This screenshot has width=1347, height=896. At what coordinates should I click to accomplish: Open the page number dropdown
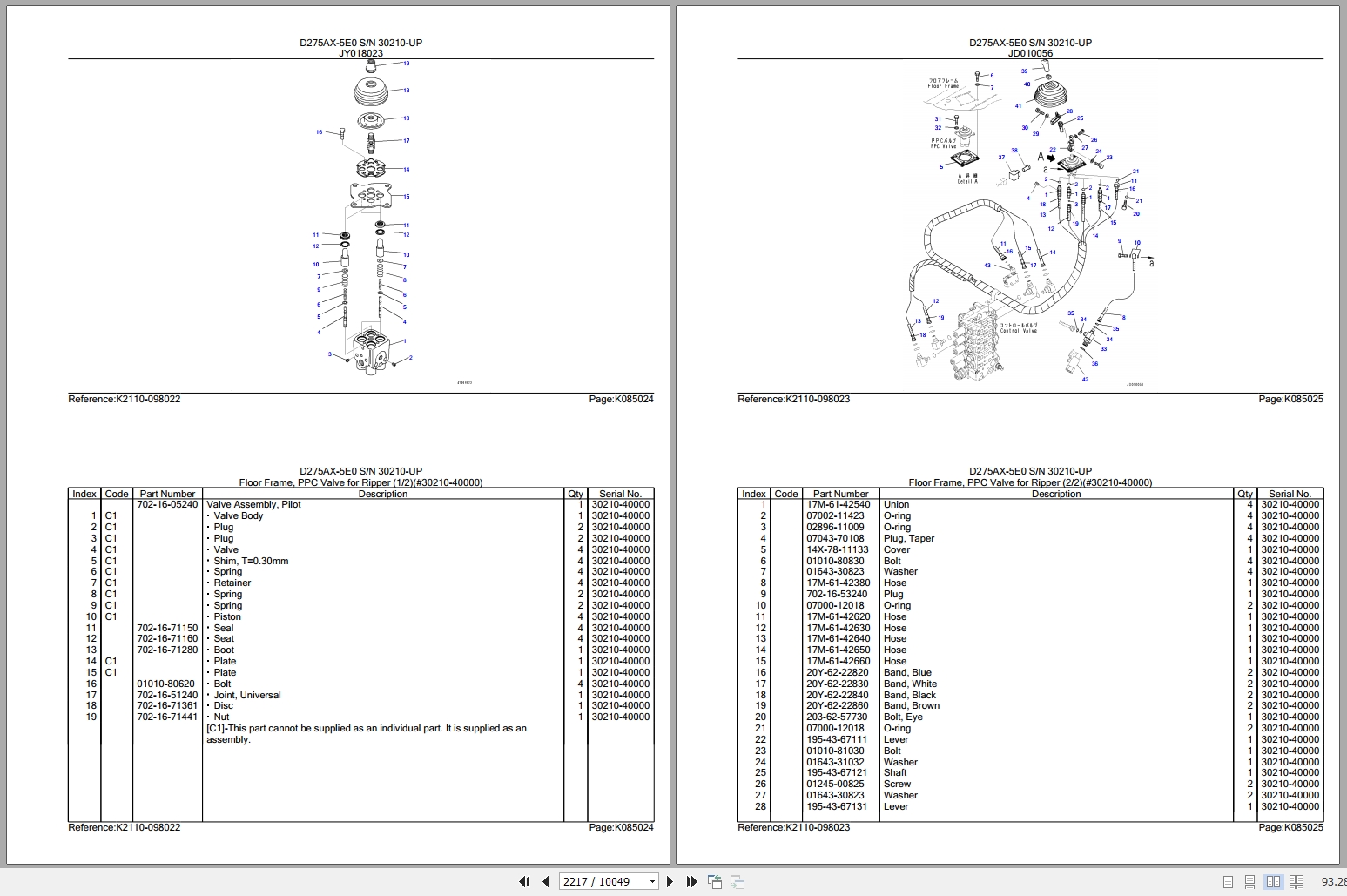click(x=652, y=882)
